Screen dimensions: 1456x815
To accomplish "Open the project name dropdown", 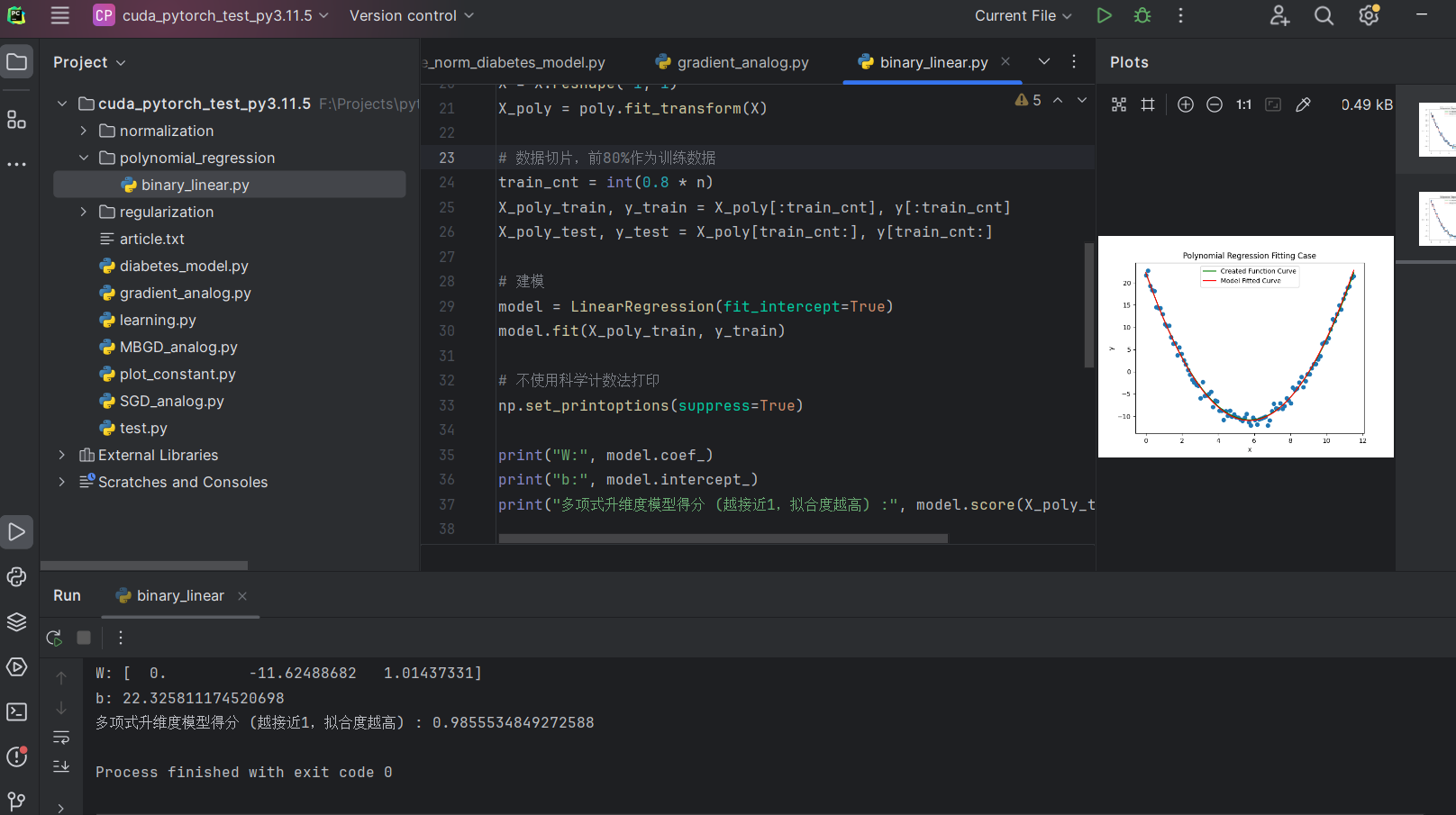I will (211, 15).
